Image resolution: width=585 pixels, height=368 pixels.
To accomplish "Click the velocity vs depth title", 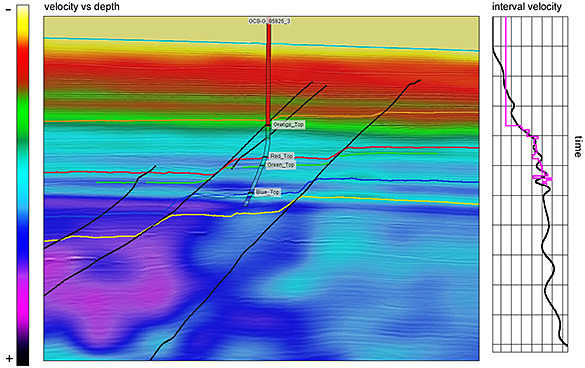I will 82,7.
